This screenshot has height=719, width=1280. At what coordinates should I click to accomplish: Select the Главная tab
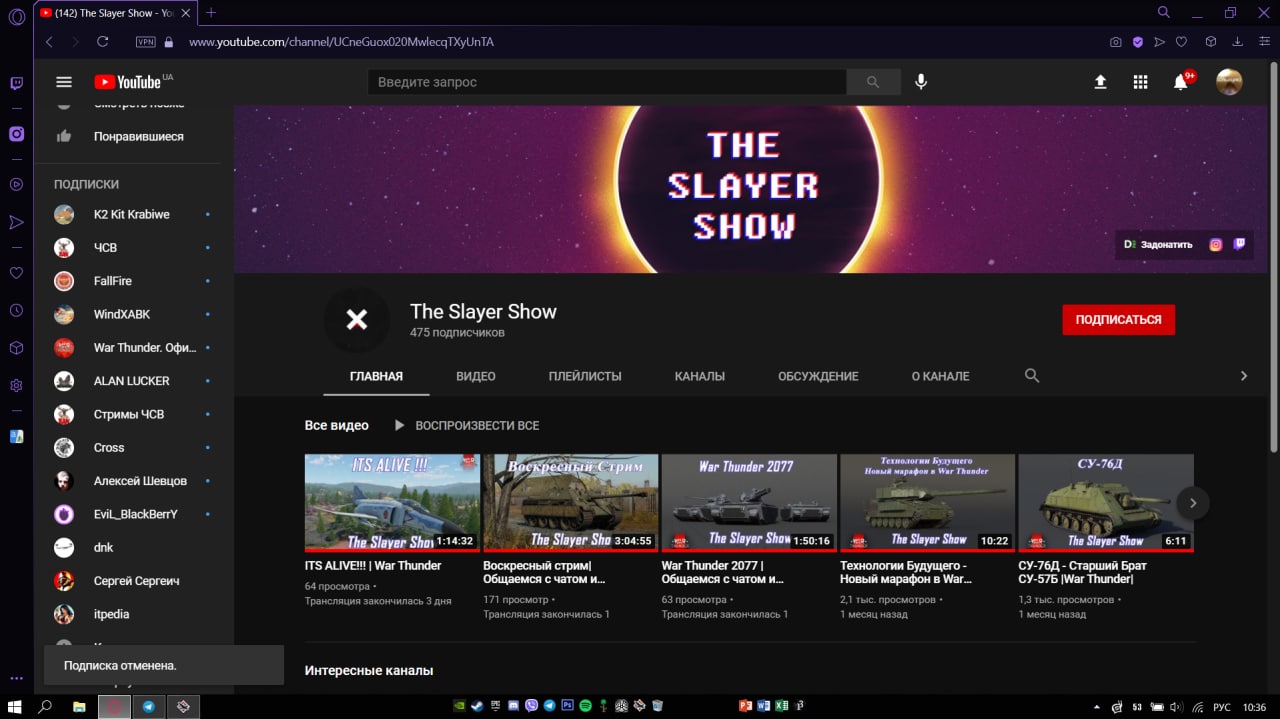[376, 376]
